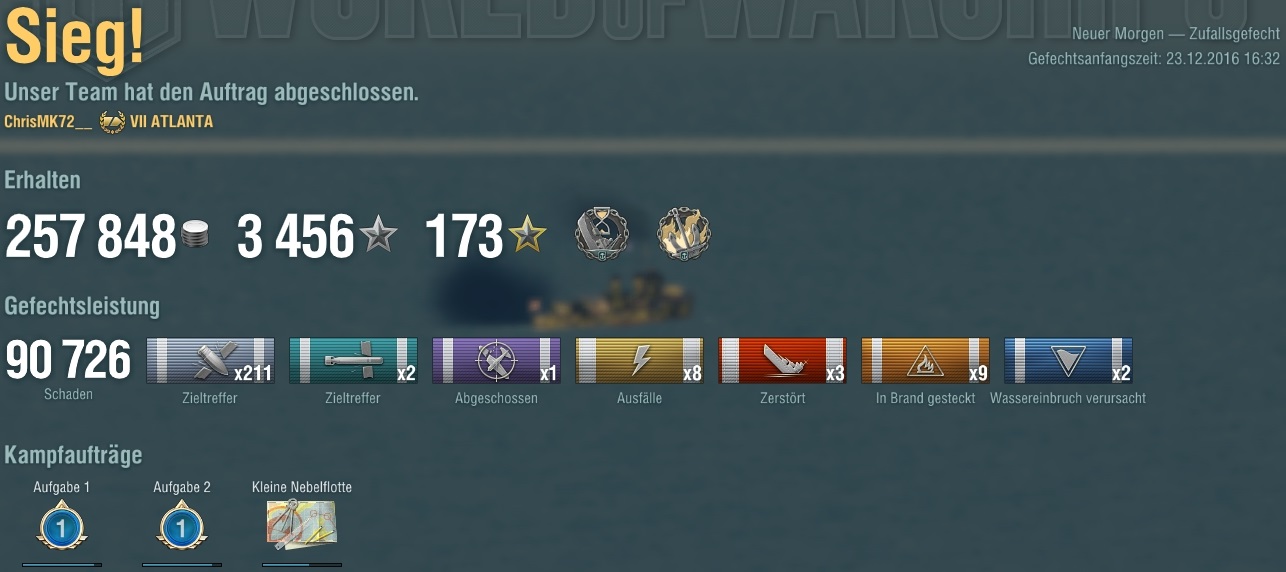The image size is (1286, 572).
Task: Click the 90 726 Schaden damage value
Action: 68,360
